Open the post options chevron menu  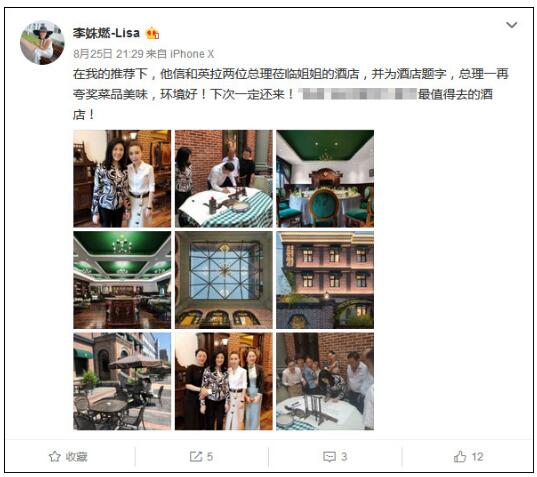click(x=511, y=25)
